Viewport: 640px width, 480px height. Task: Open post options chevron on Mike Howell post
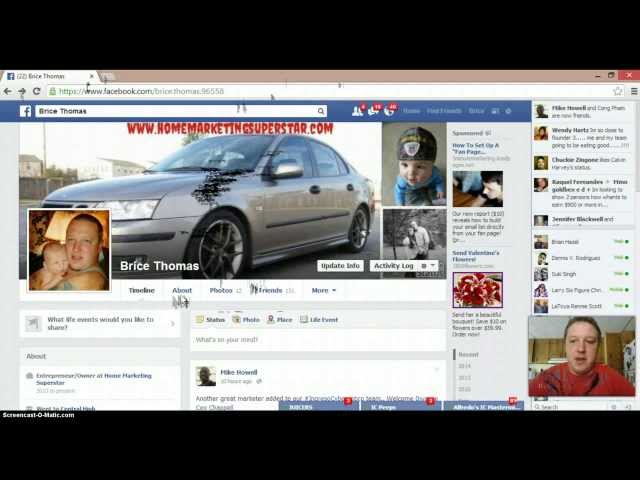(x=437, y=370)
